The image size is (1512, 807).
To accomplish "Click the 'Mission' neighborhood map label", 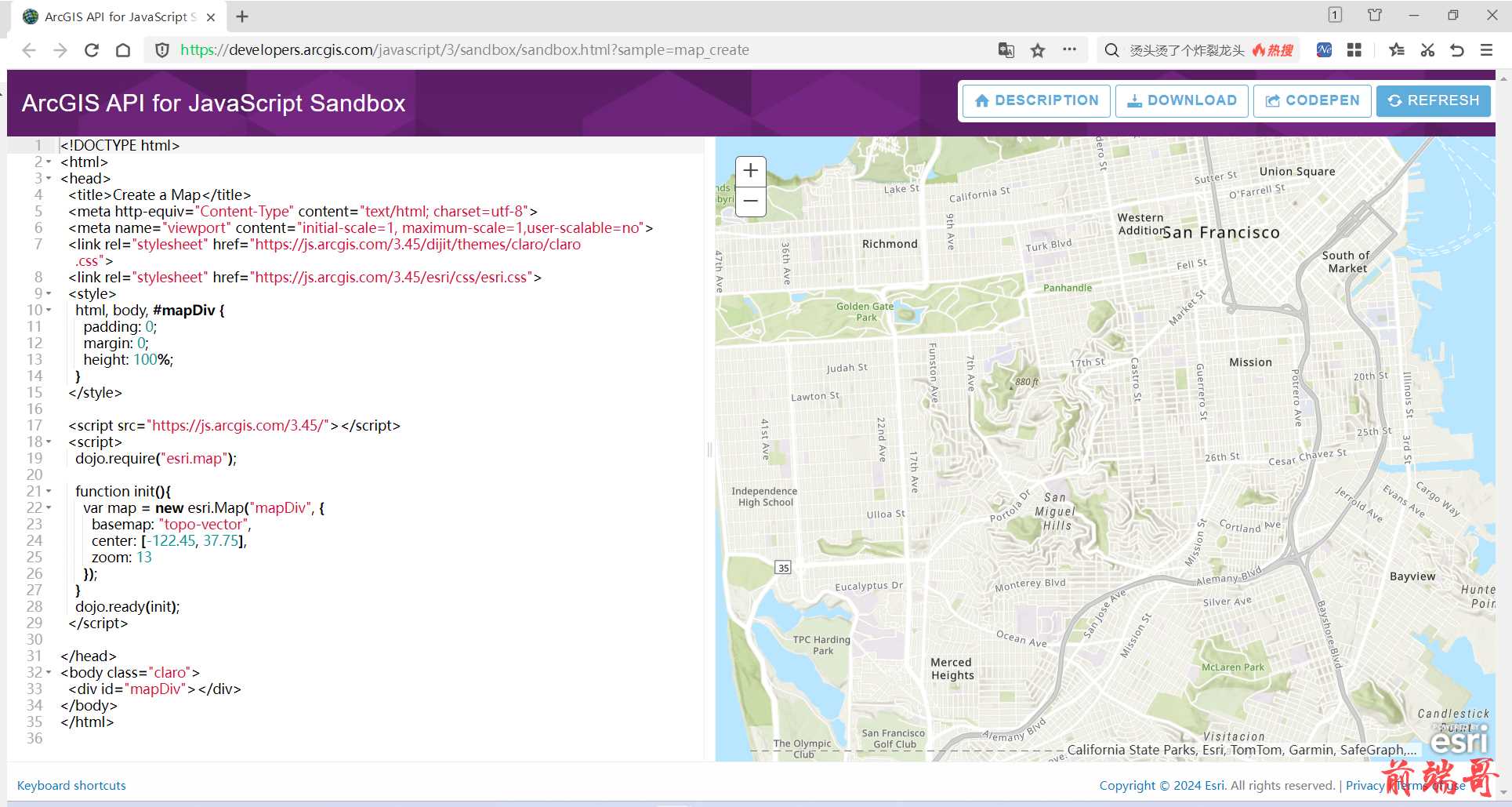I will [x=1250, y=362].
